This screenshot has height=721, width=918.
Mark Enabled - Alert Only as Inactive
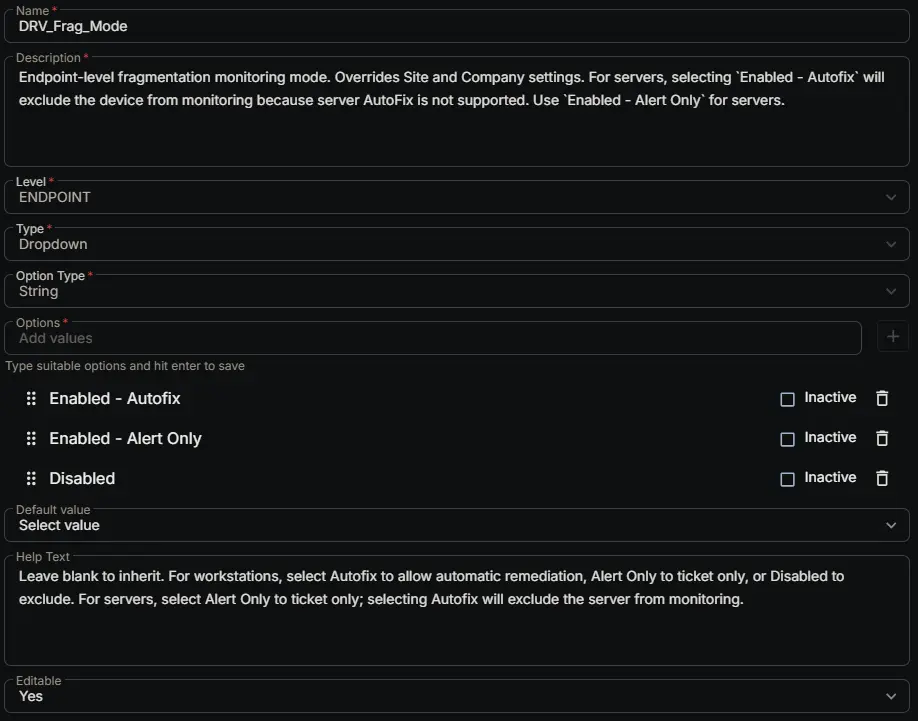(787, 439)
